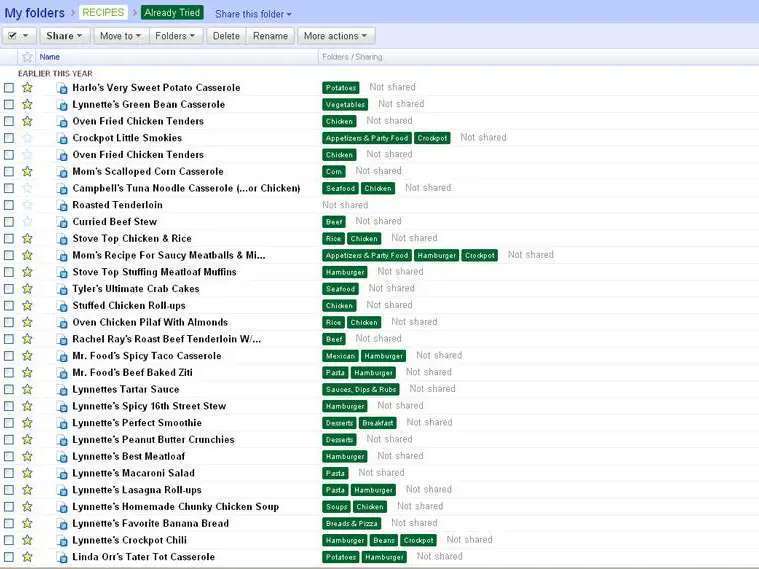
Task: Click document icon of Lynnette's Best Meatloaf
Action: (x=62, y=457)
